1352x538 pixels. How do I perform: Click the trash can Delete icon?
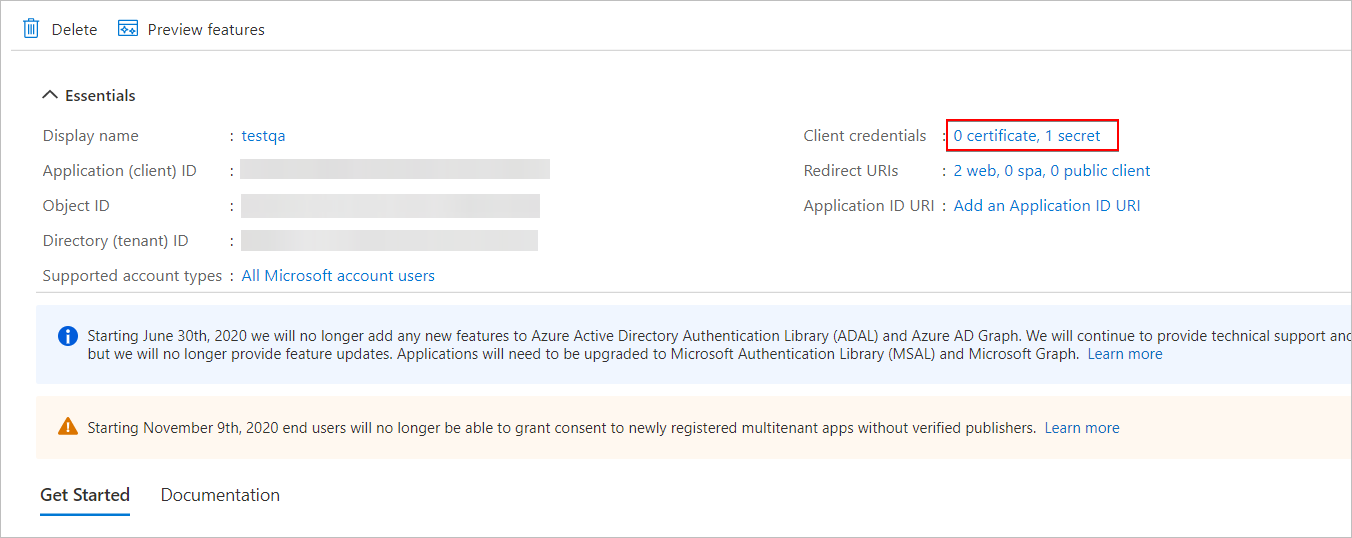31,29
